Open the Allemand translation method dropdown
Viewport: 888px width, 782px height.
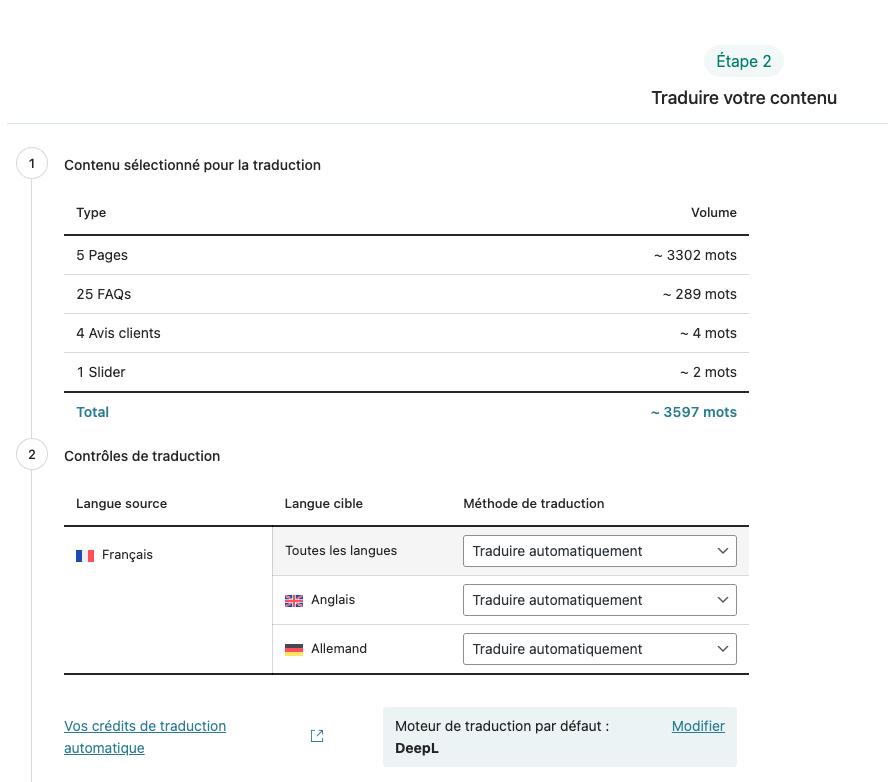click(x=599, y=649)
